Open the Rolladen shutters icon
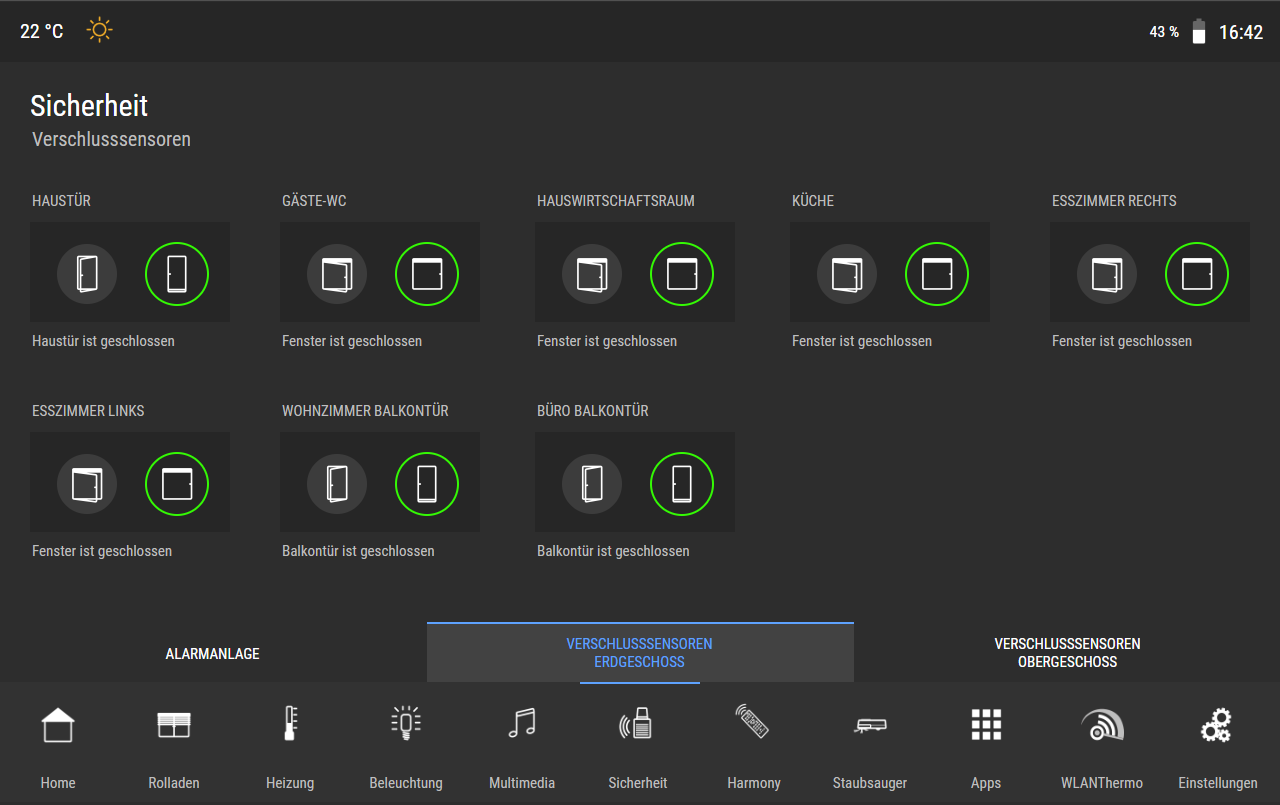This screenshot has height=805, width=1280. tap(174, 725)
